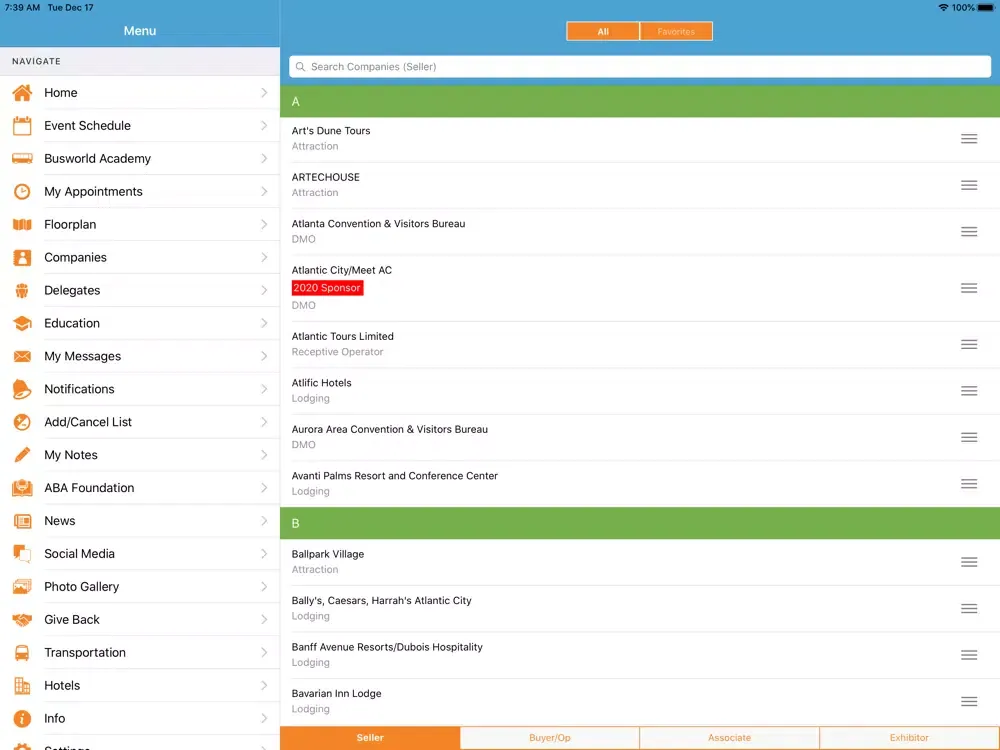Tap the Delegates people icon
Viewport: 1000px width, 750px height.
[x=22, y=291]
